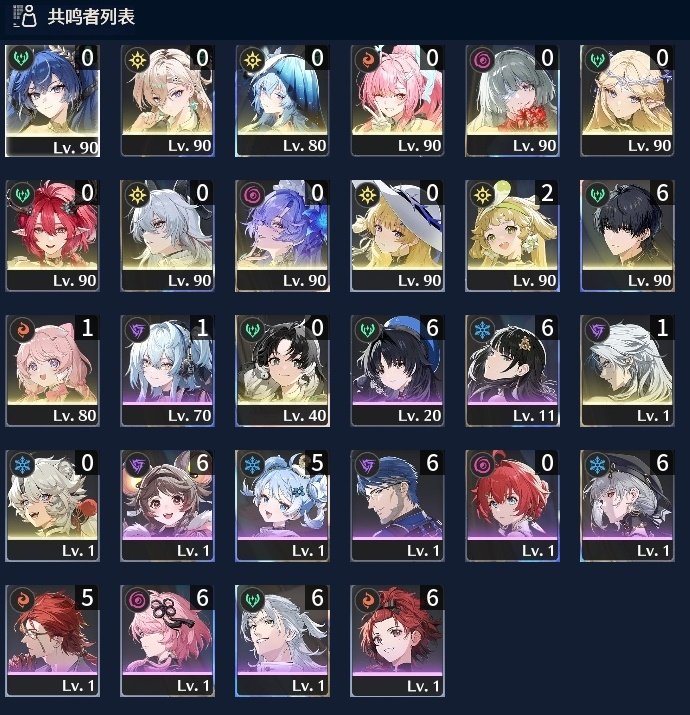Click the 共鸣者列表 title text
Screen dimensions: 690x715
tap(91, 17)
